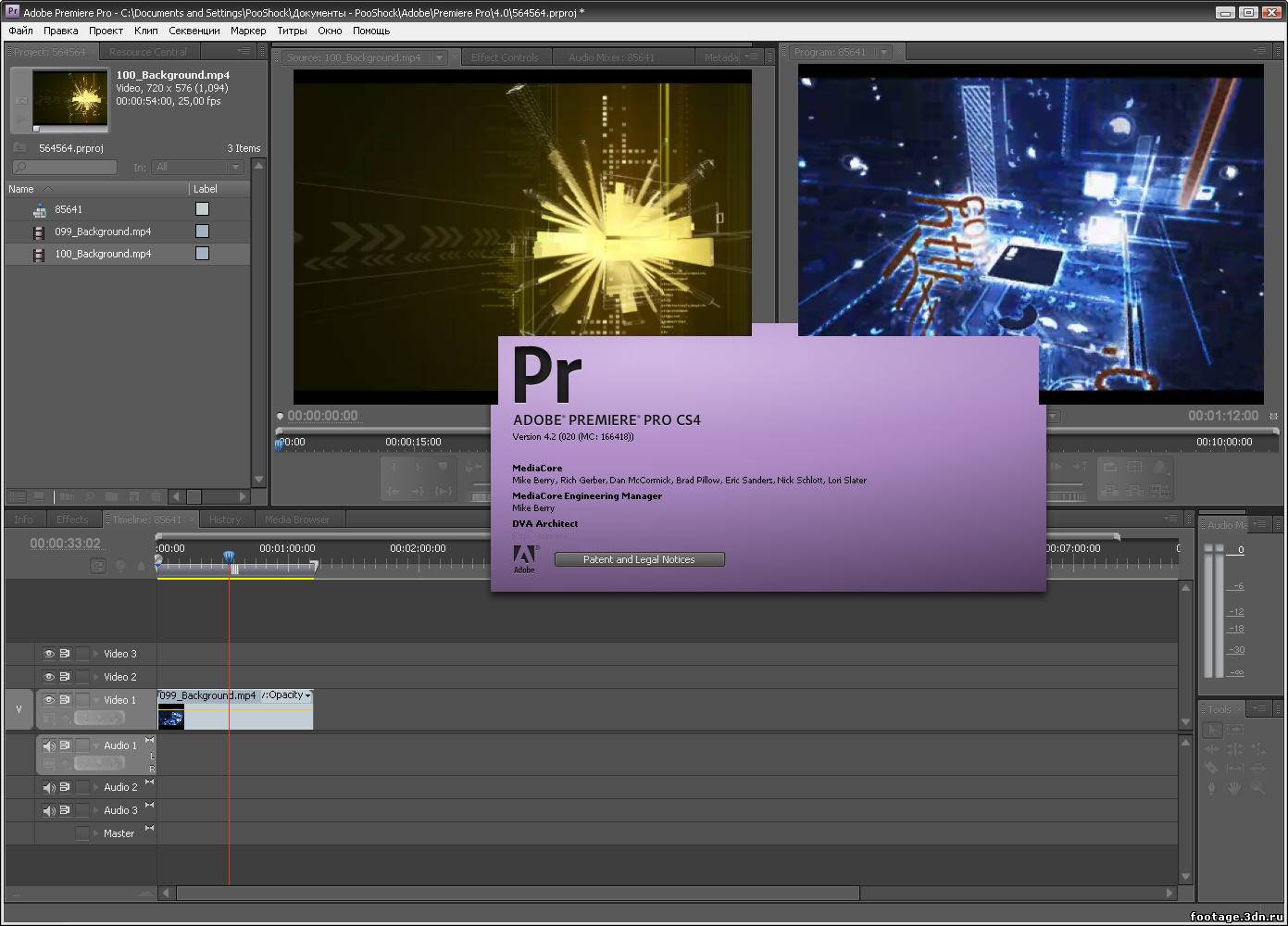Click the label color swatch for sequence 85641

[x=202, y=209]
